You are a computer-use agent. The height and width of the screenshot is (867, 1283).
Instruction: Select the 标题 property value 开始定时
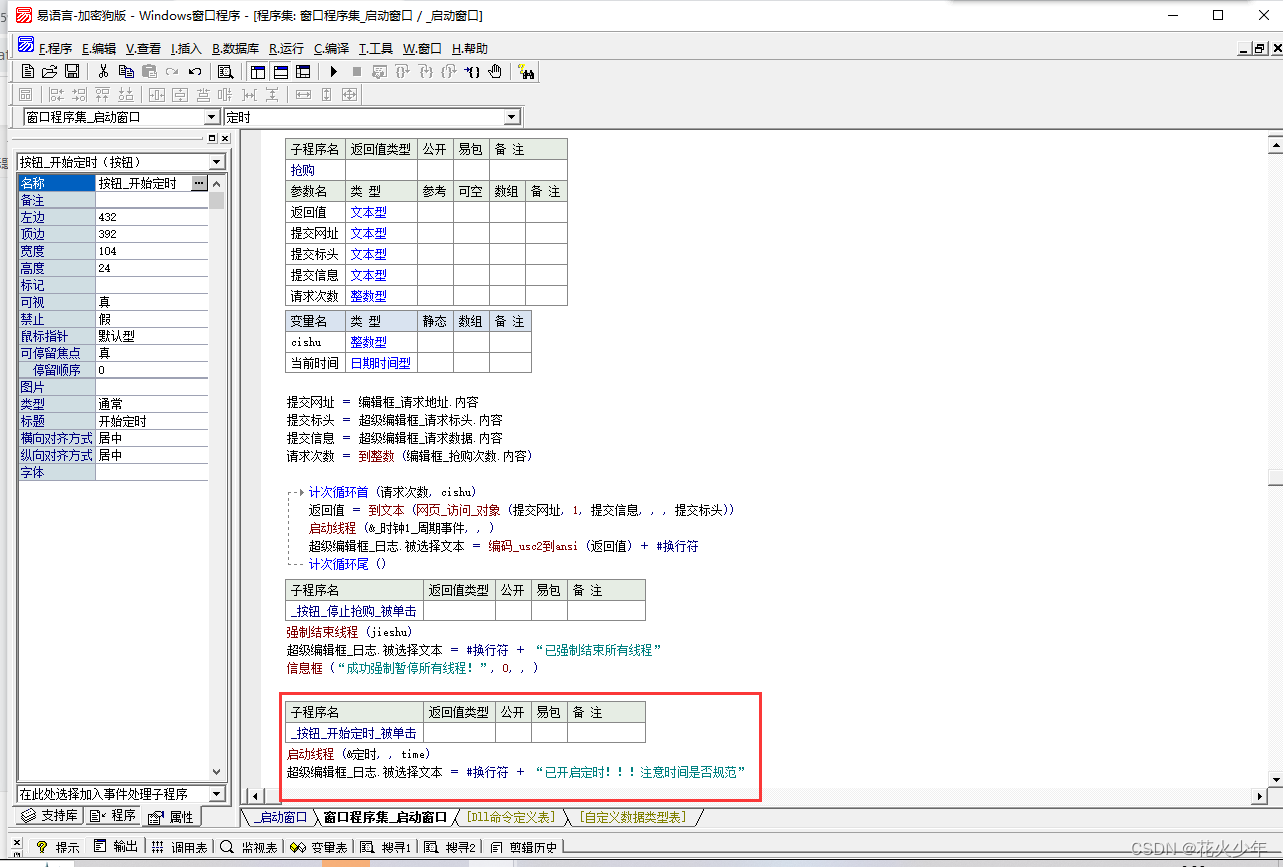coord(152,421)
